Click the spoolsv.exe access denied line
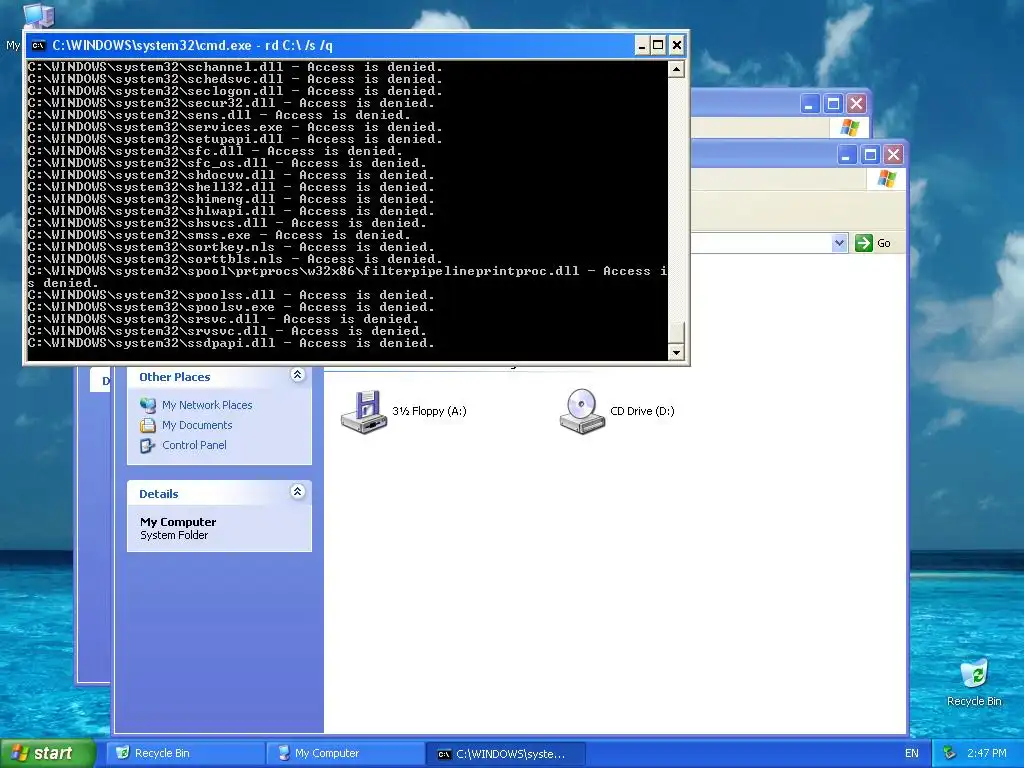Image resolution: width=1024 pixels, height=768 pixels. pyautogui.click(x=231, y=307)
